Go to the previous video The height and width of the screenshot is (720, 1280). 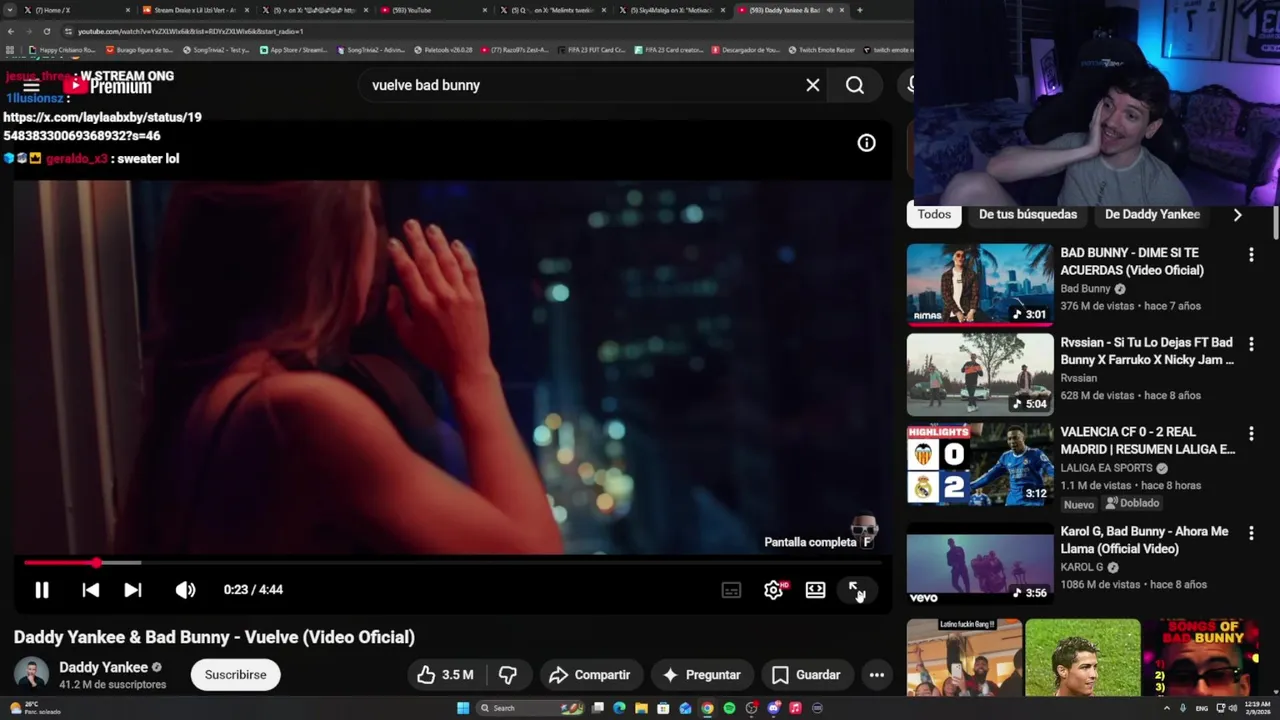[x=90, y=590]
